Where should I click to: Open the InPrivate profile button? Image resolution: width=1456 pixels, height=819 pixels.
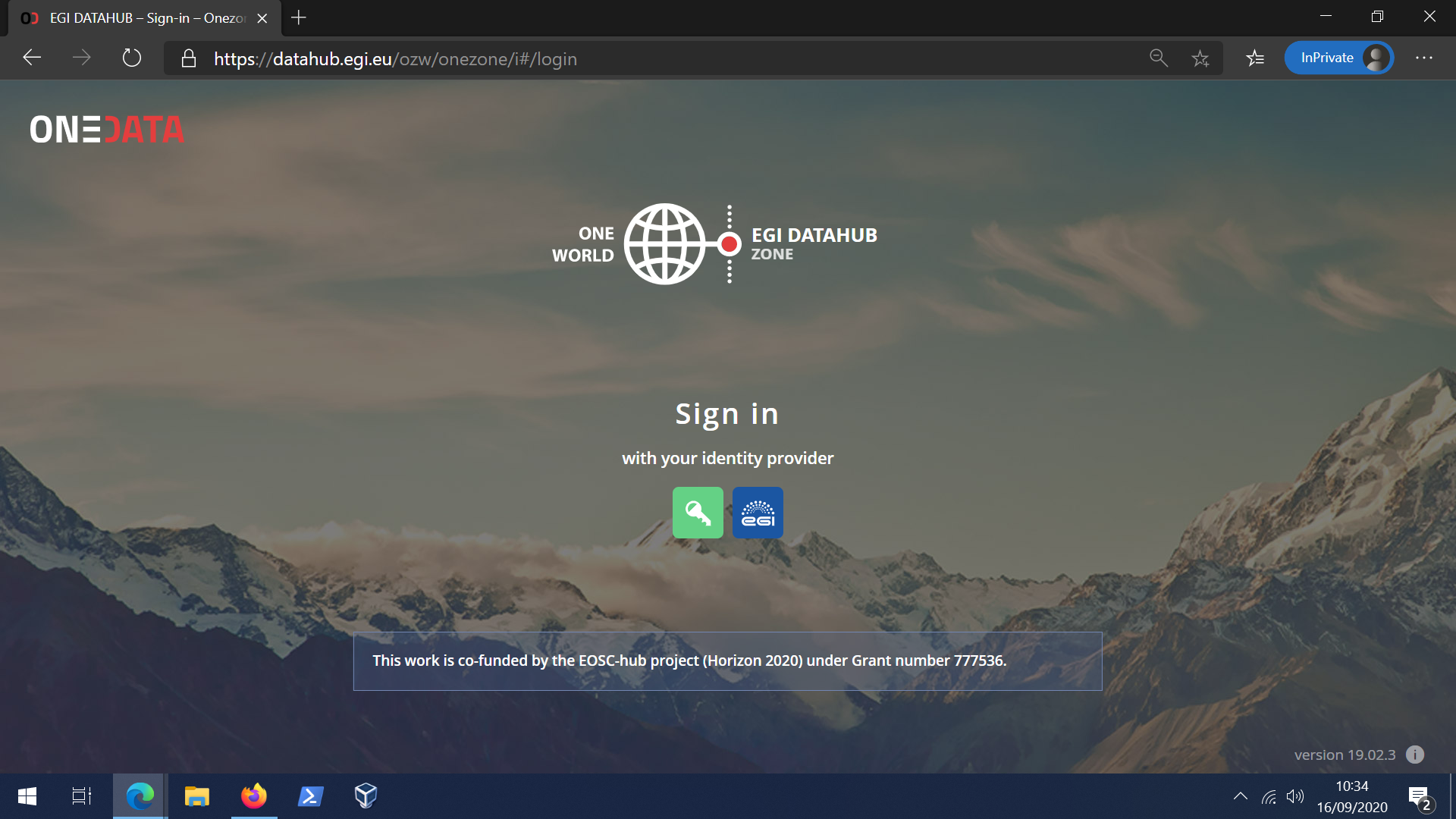1339,58
